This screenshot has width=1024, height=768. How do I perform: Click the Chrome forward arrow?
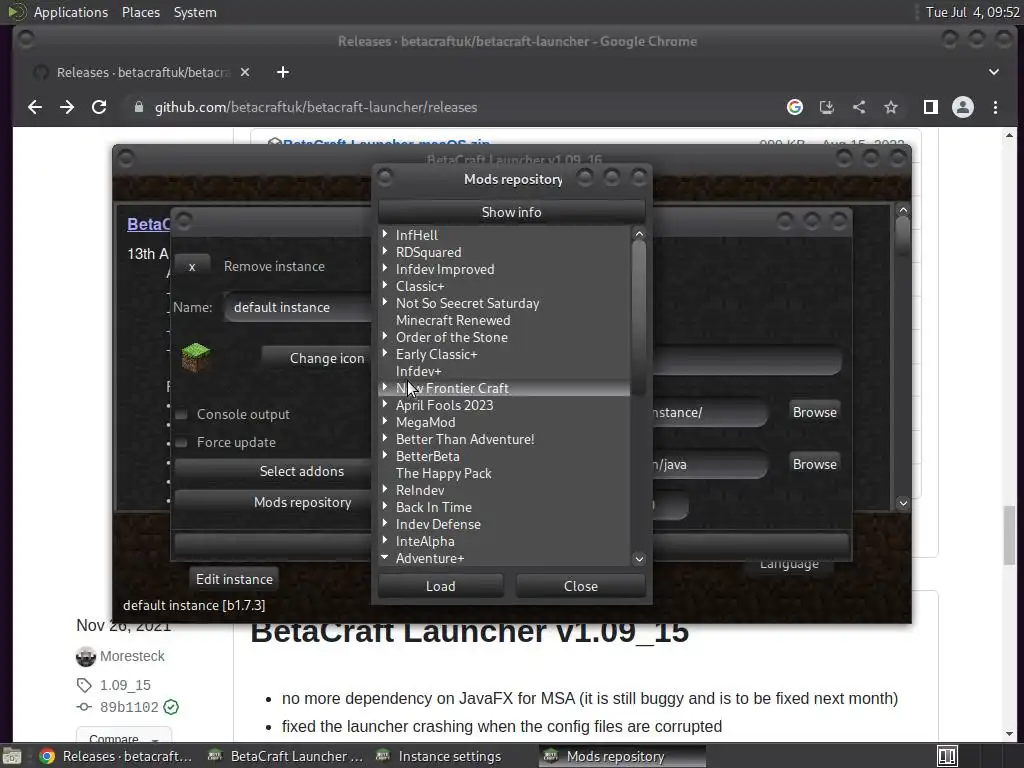[67, 107]
